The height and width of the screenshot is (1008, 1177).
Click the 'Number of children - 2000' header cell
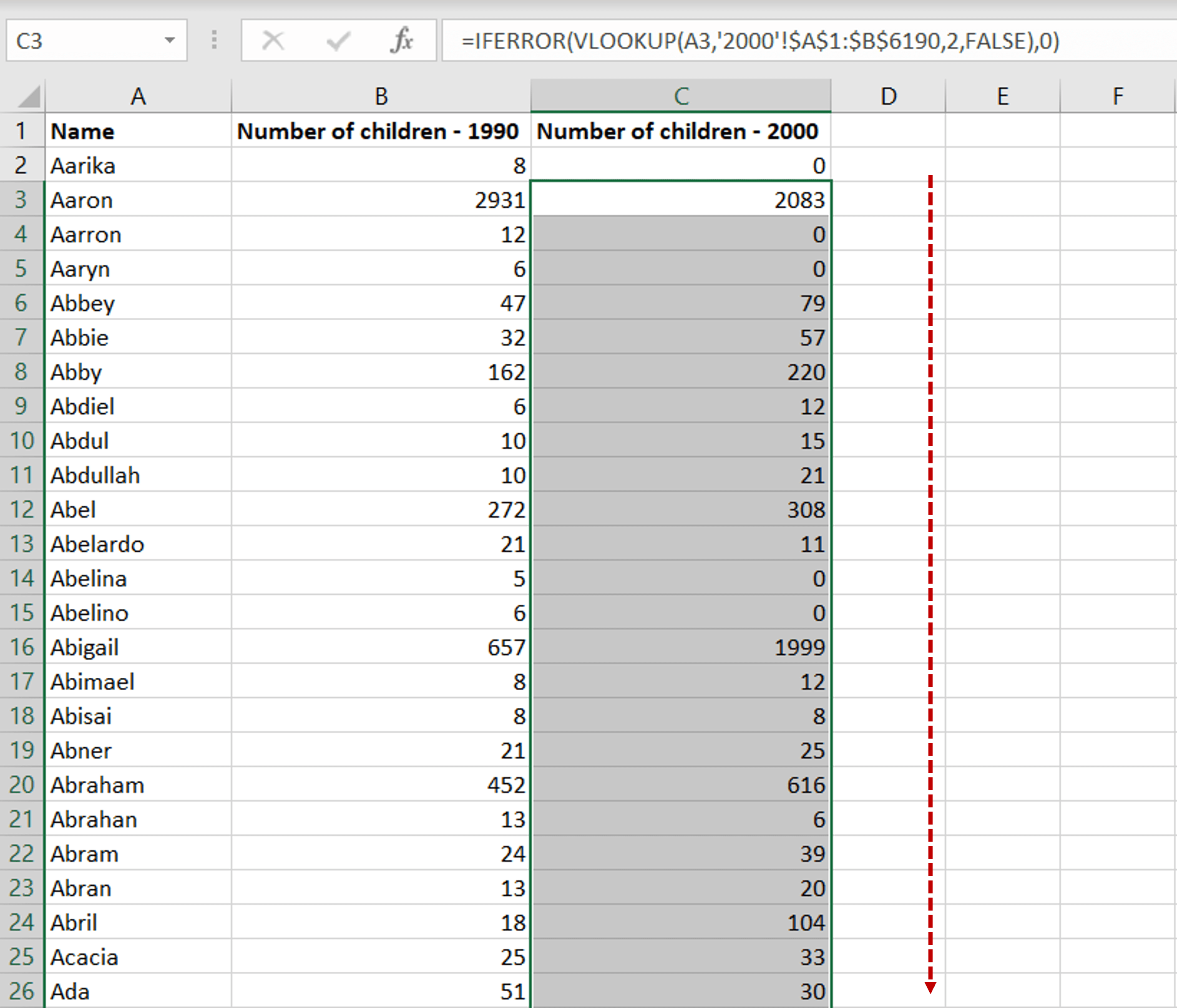pyautogui.click(x=681, y=131)
